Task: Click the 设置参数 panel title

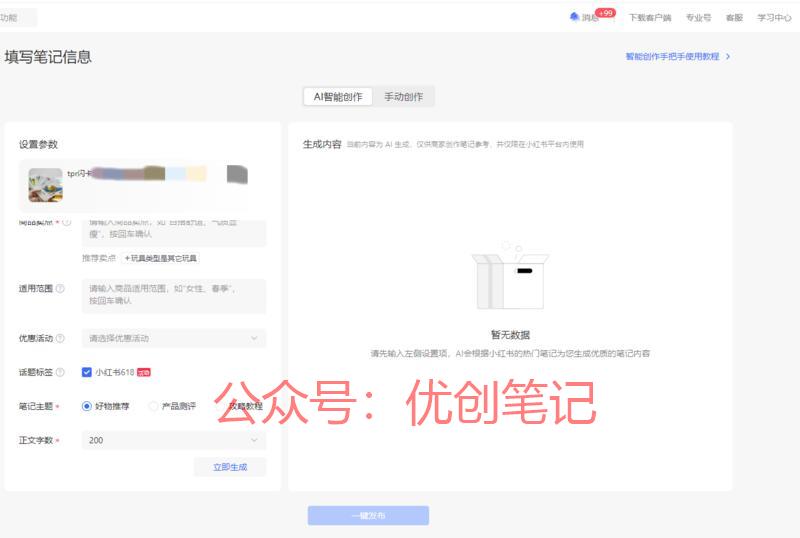Action: point(38,144)
